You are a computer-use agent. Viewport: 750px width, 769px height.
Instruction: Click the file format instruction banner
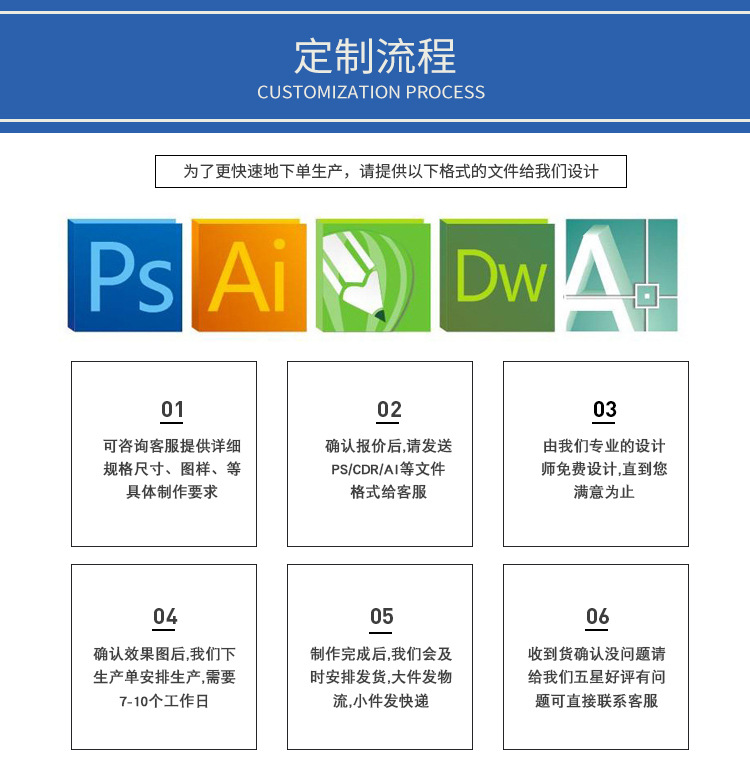click(x=390, y=171)
